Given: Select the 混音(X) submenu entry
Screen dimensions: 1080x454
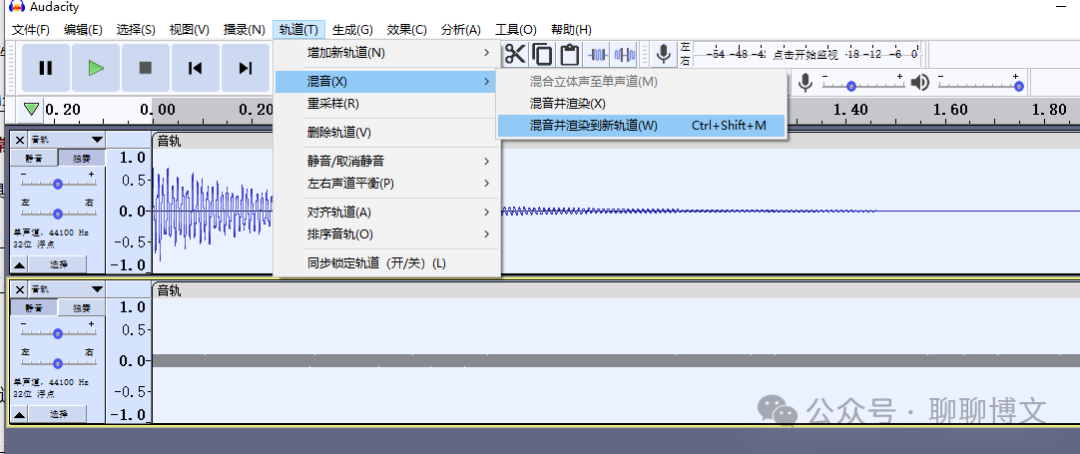Looking at the screenshot, I should [x=386, y=82].
